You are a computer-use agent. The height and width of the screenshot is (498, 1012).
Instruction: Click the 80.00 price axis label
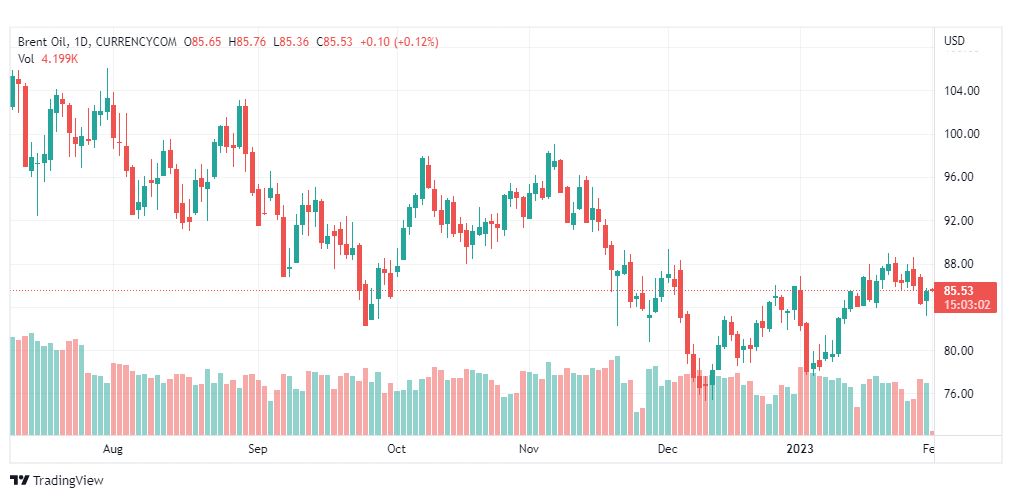(962, 351)
